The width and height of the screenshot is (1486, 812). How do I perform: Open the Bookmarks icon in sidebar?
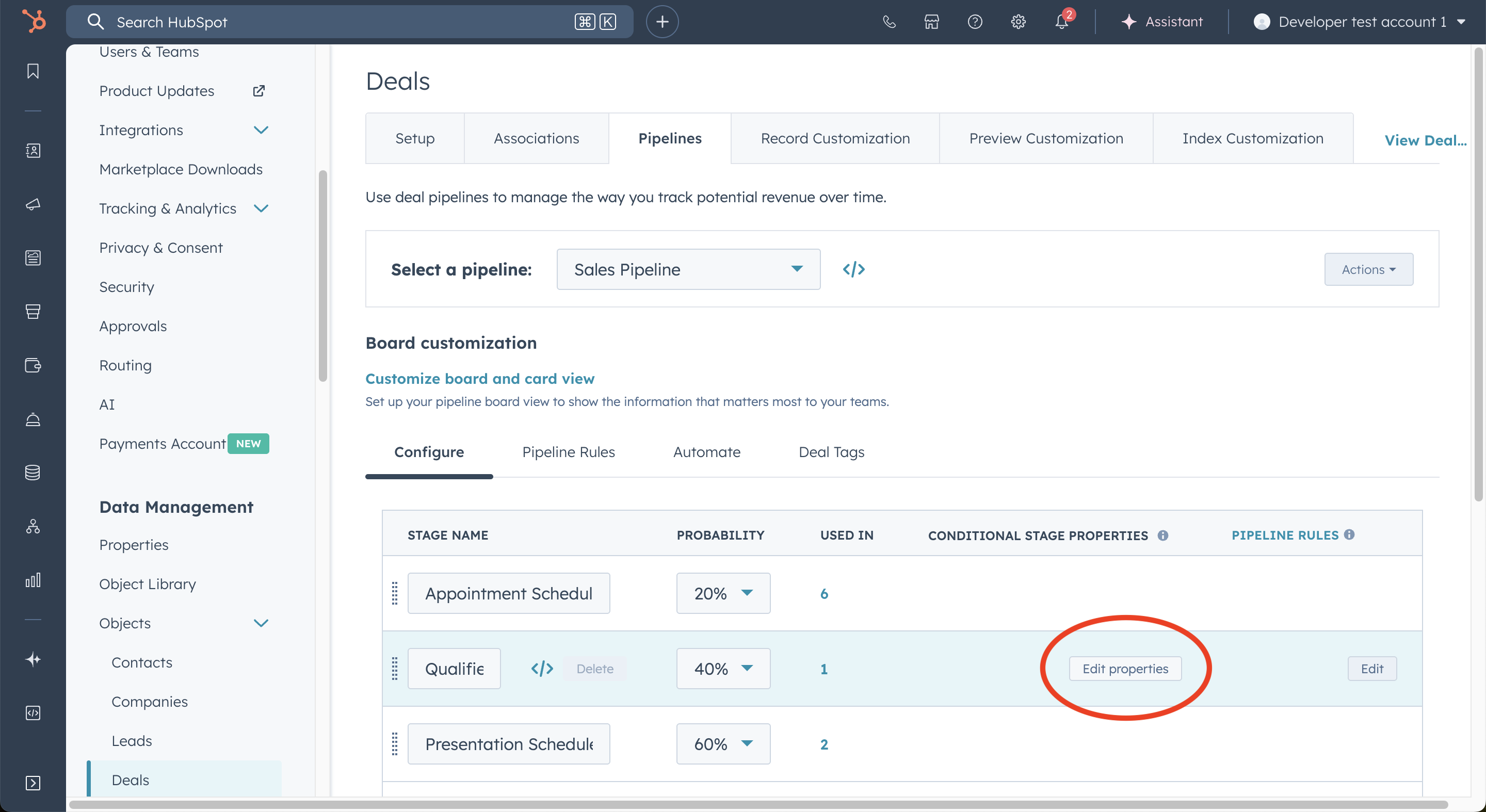tap(33, 71)
